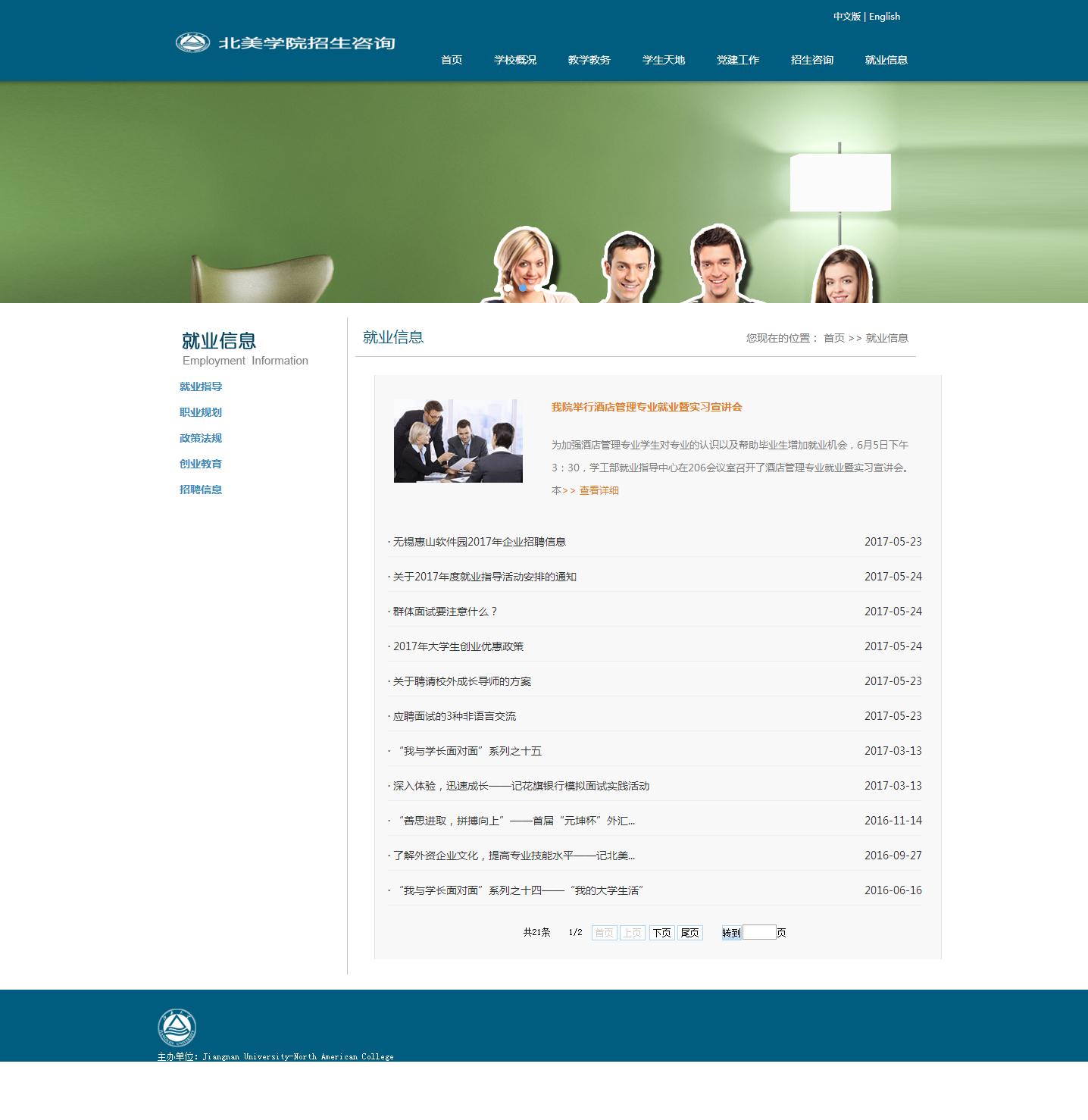Open the featured hotel management article title
Image resolution: width=1088 pixels, height=1120 pixels.
[646, 407]
